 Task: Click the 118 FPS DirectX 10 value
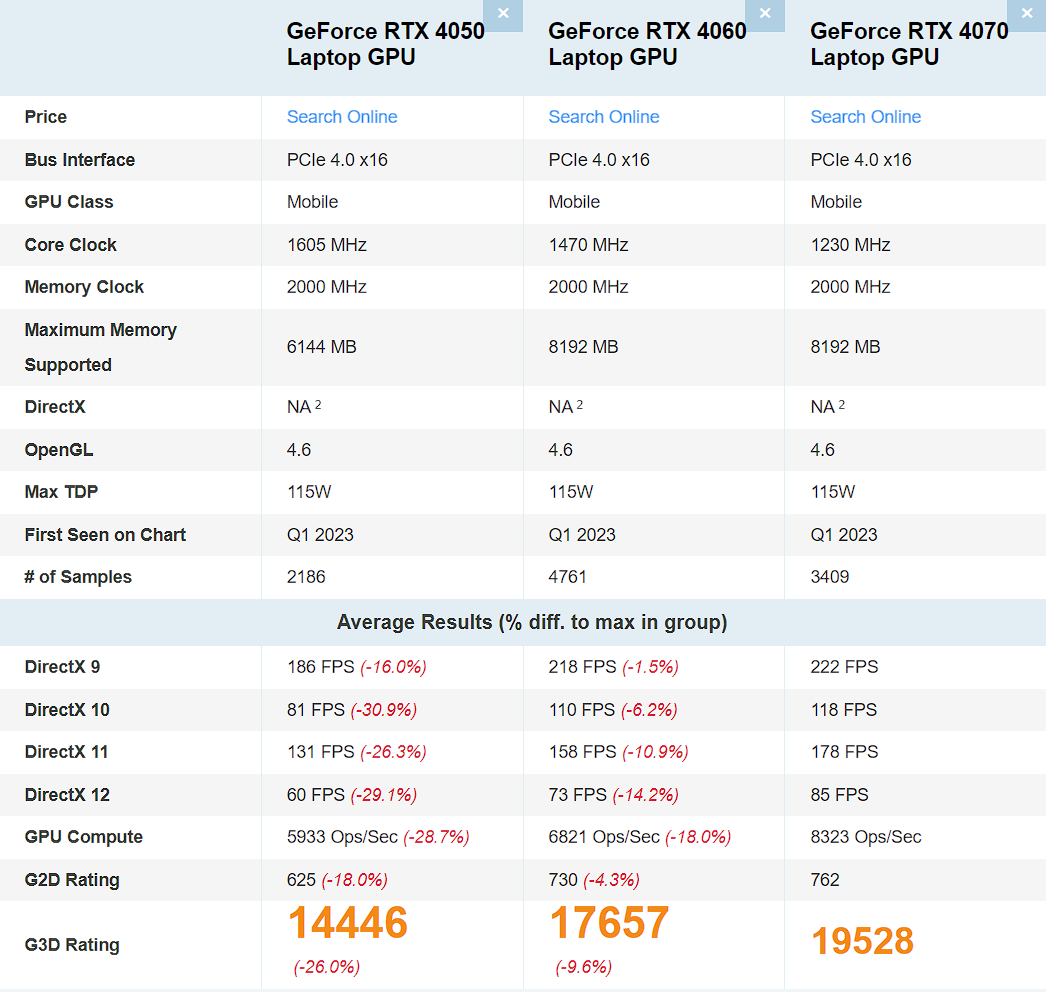click(x=843, y=710)
